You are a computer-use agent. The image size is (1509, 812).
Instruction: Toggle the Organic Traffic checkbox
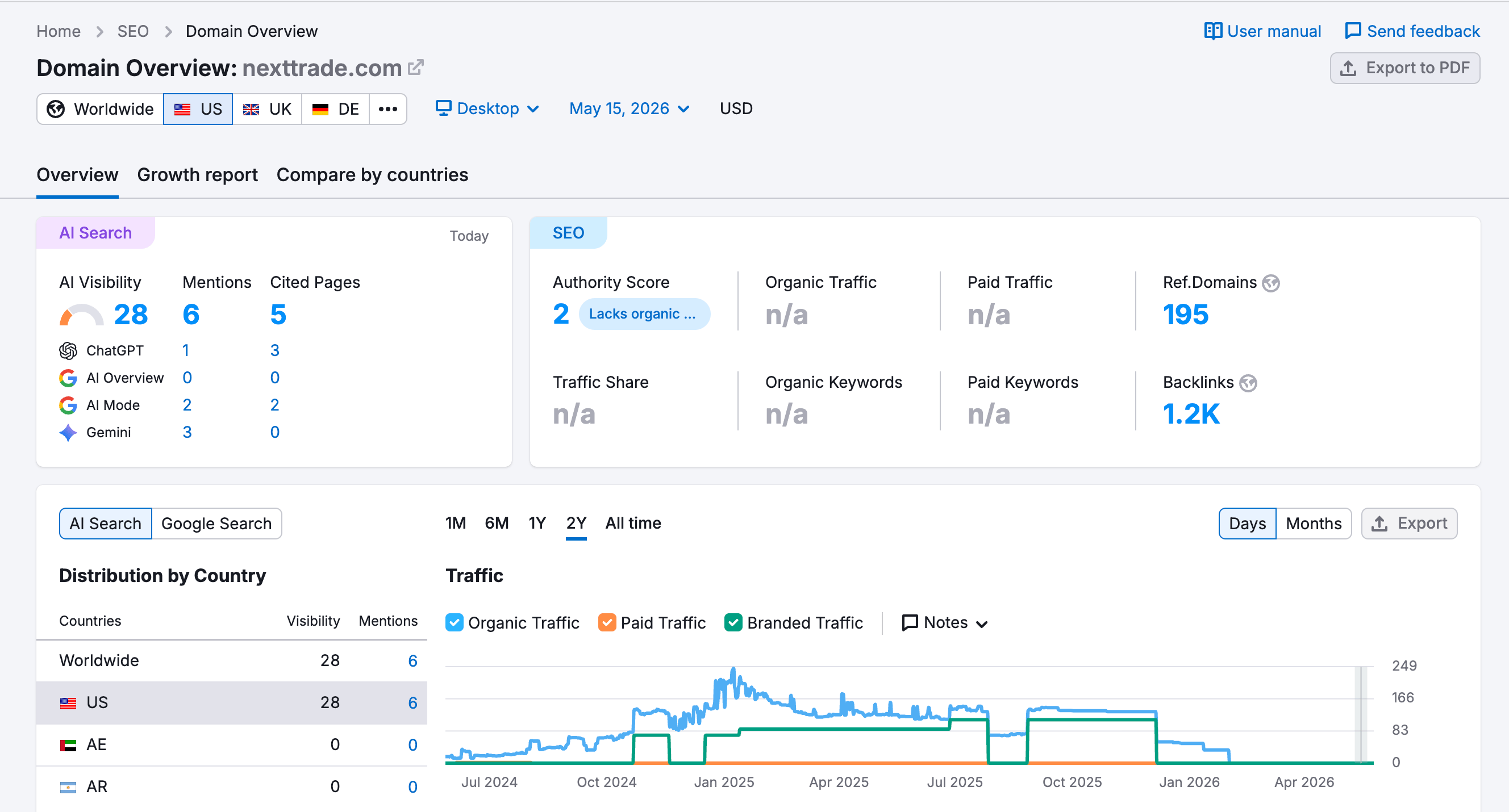point(454,622)
